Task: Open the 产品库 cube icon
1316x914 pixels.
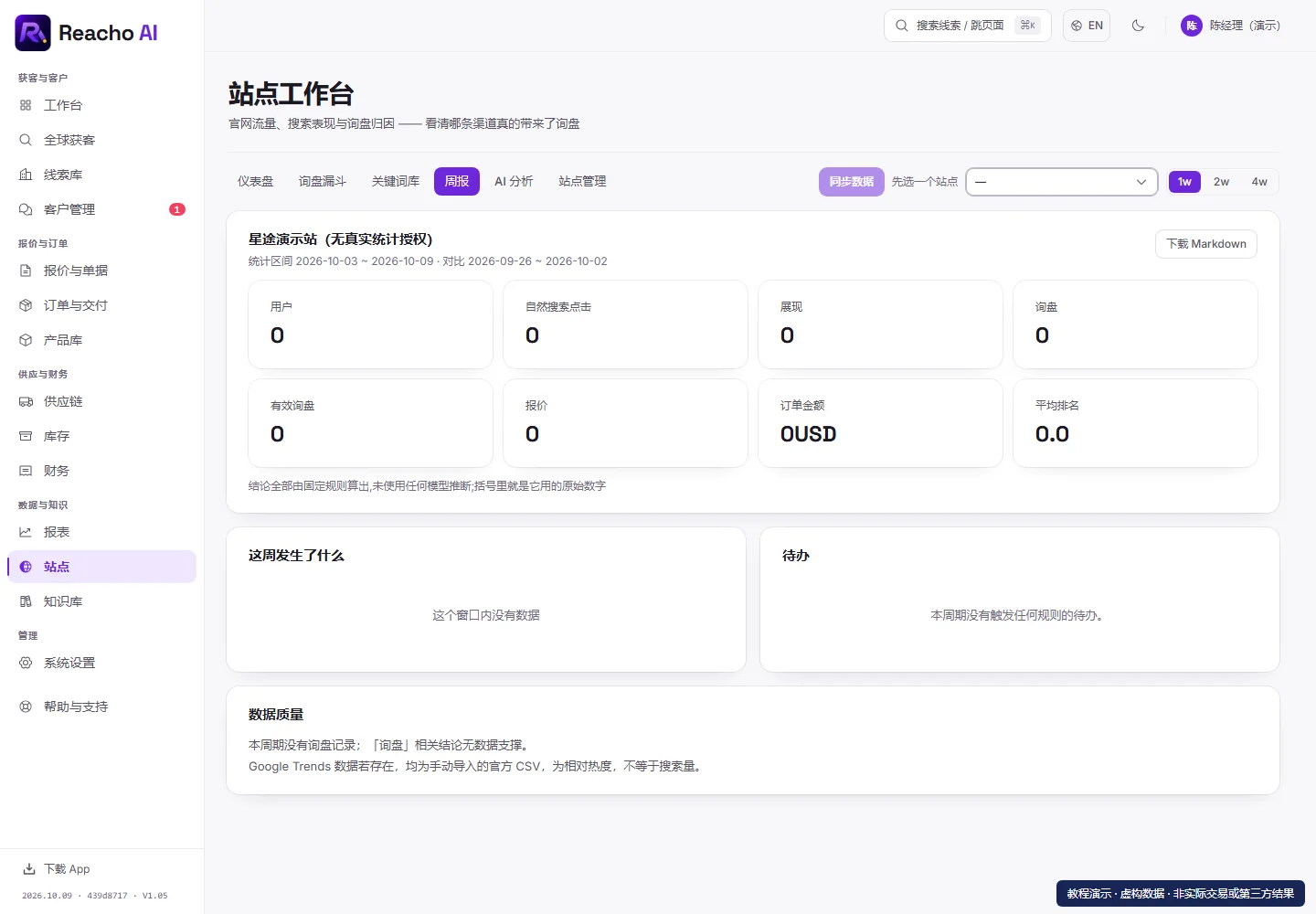Action: 26,340
